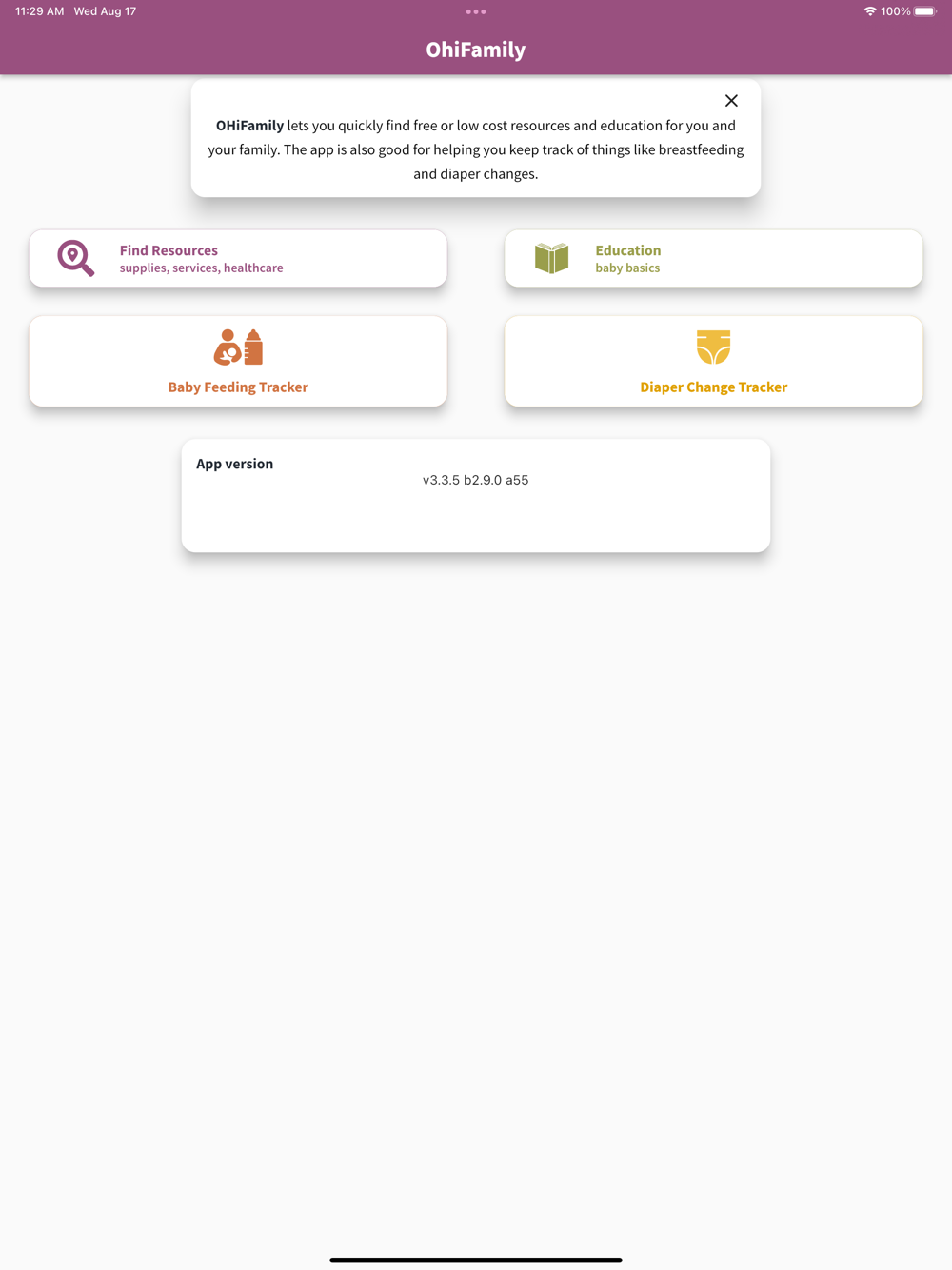Tap the version number v3.3.5 text
This screenshot has width=952, height=1270.
pos(475,480)
